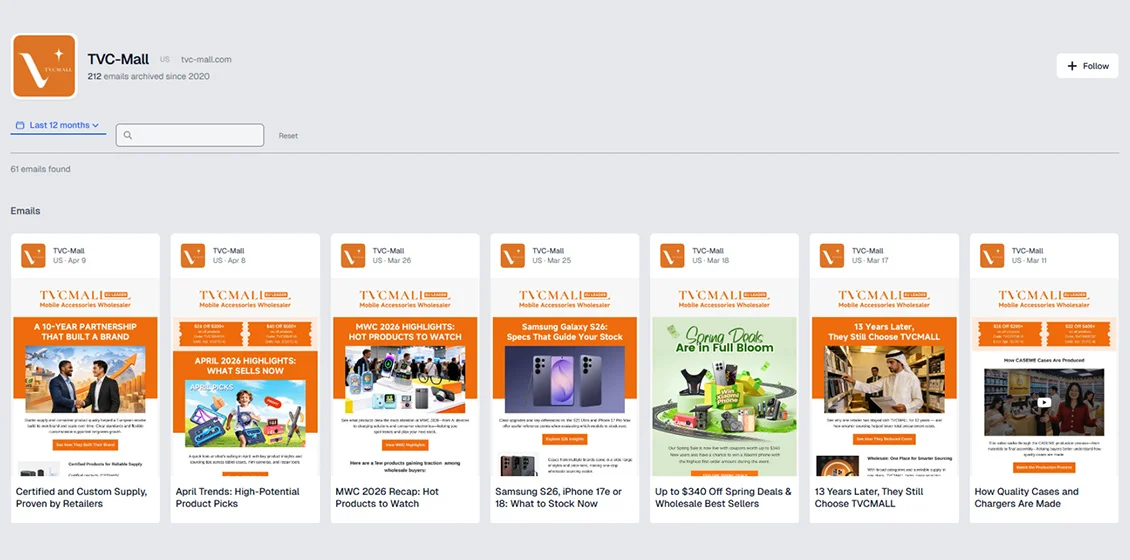Click orange button in CASEME production email
Screen dimensions: 1130x560
[1044, 467]
